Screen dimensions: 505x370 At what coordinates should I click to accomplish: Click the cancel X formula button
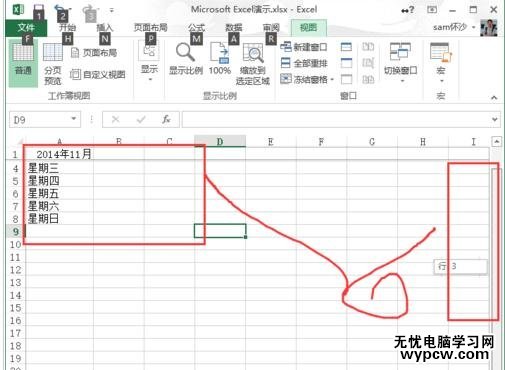[115, 119]
